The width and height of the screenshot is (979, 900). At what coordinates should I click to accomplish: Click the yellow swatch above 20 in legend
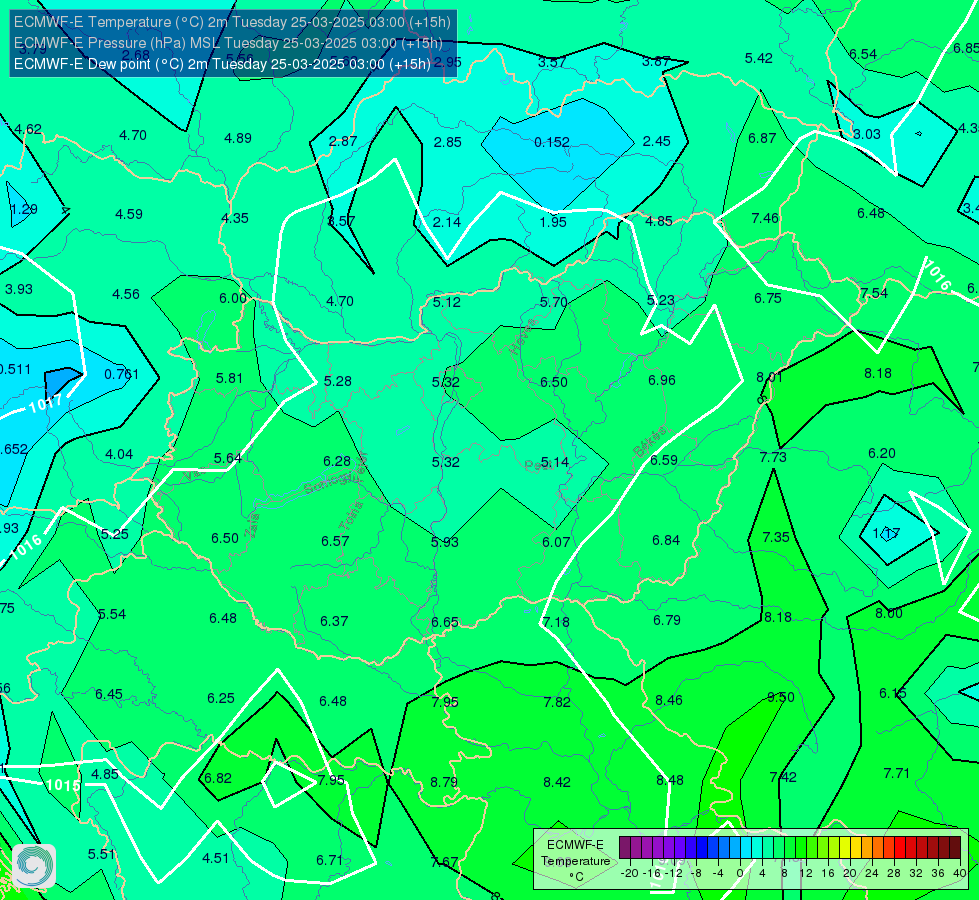845,848
